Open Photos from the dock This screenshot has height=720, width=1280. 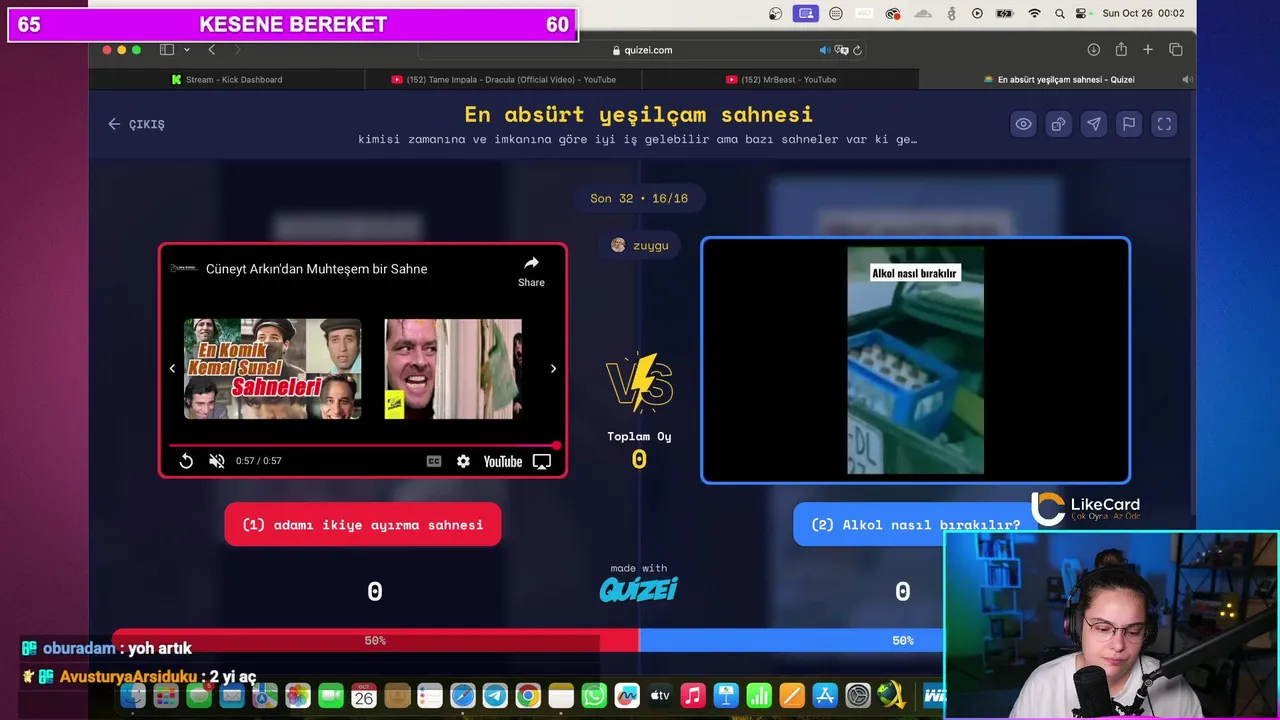tap(297, 696)
